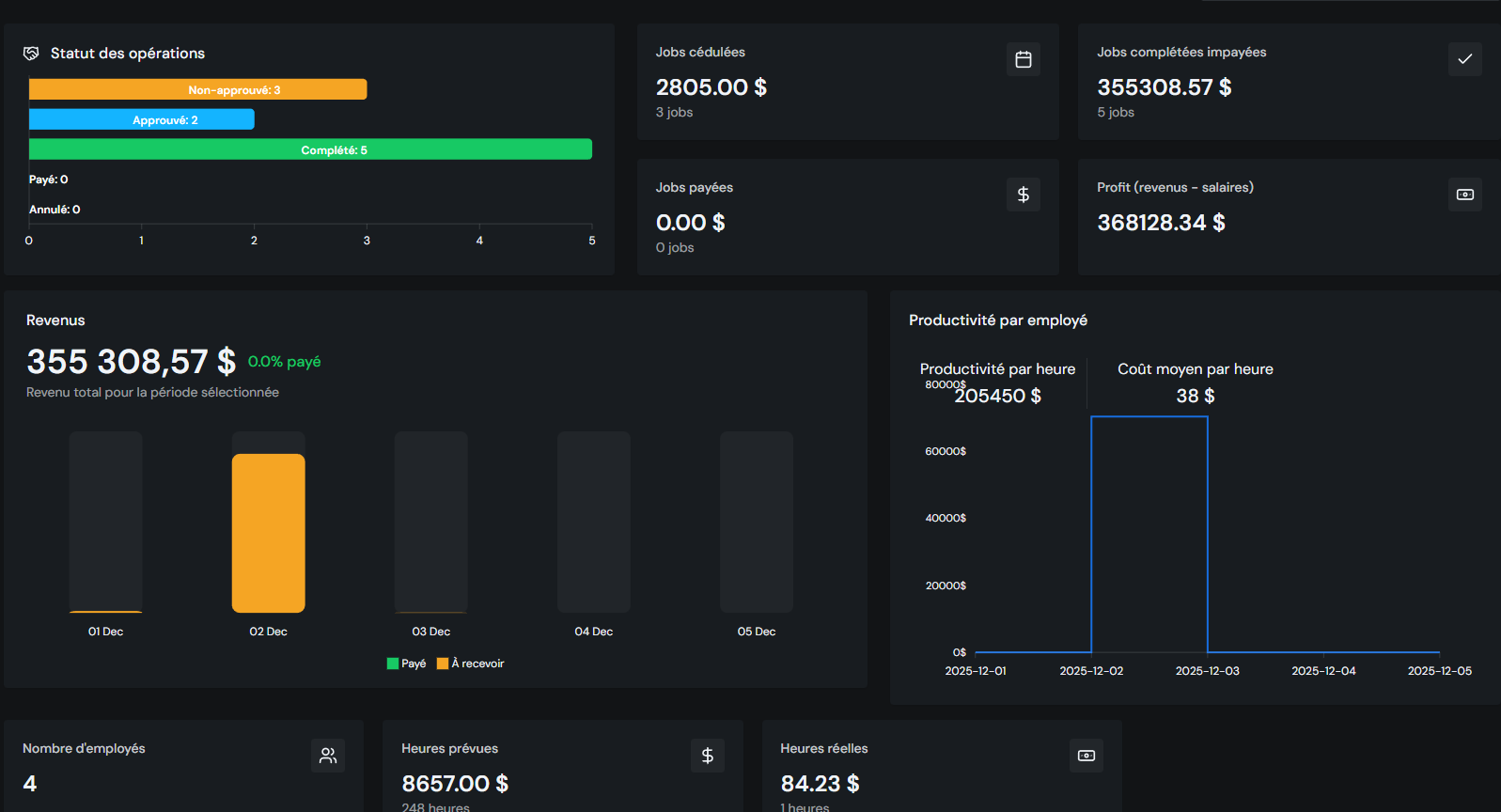
Task: Click the calendar icon in Jobs cédulées card
Action: 1023,59
